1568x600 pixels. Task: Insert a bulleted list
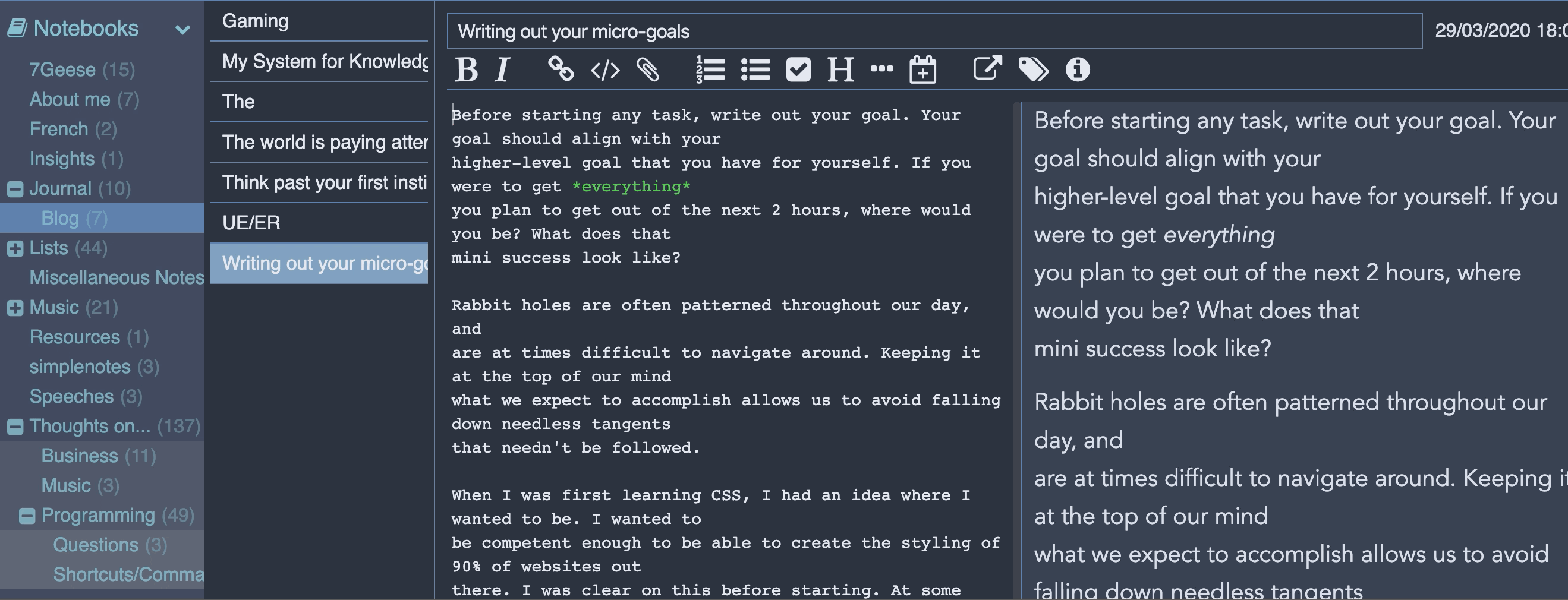[755, 70]
